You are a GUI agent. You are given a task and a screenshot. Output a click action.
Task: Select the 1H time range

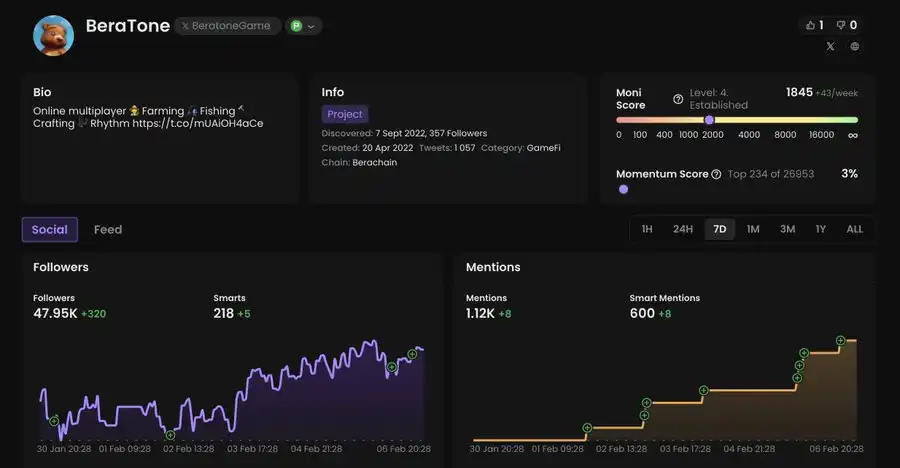(x=647, y=229)
